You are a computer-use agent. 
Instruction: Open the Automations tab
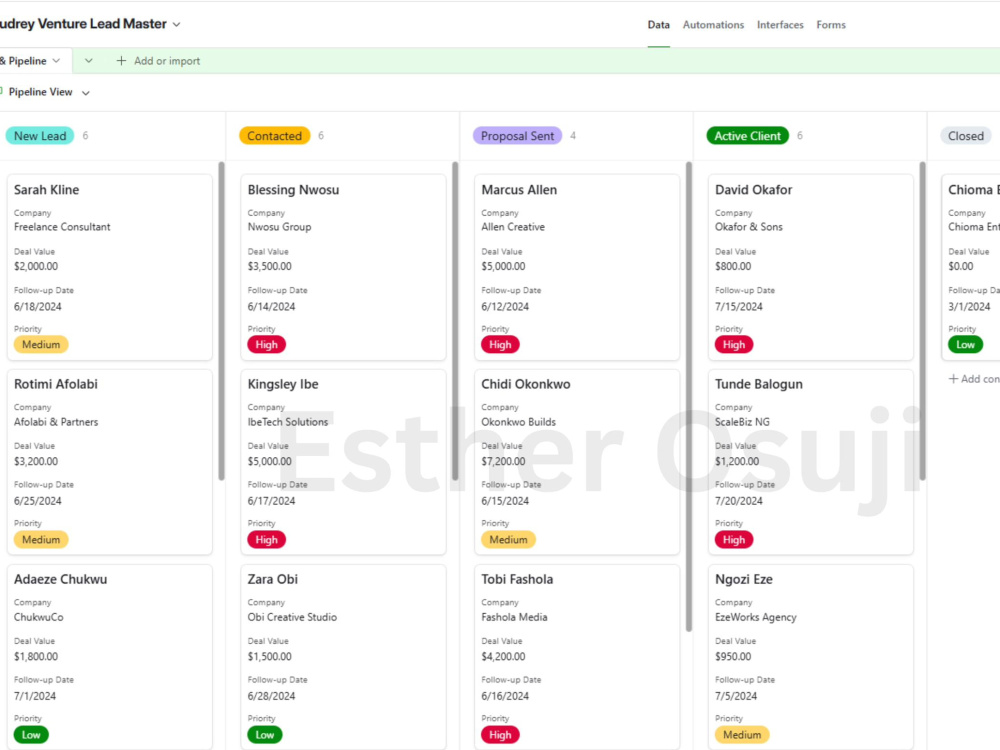coord(713,25)
